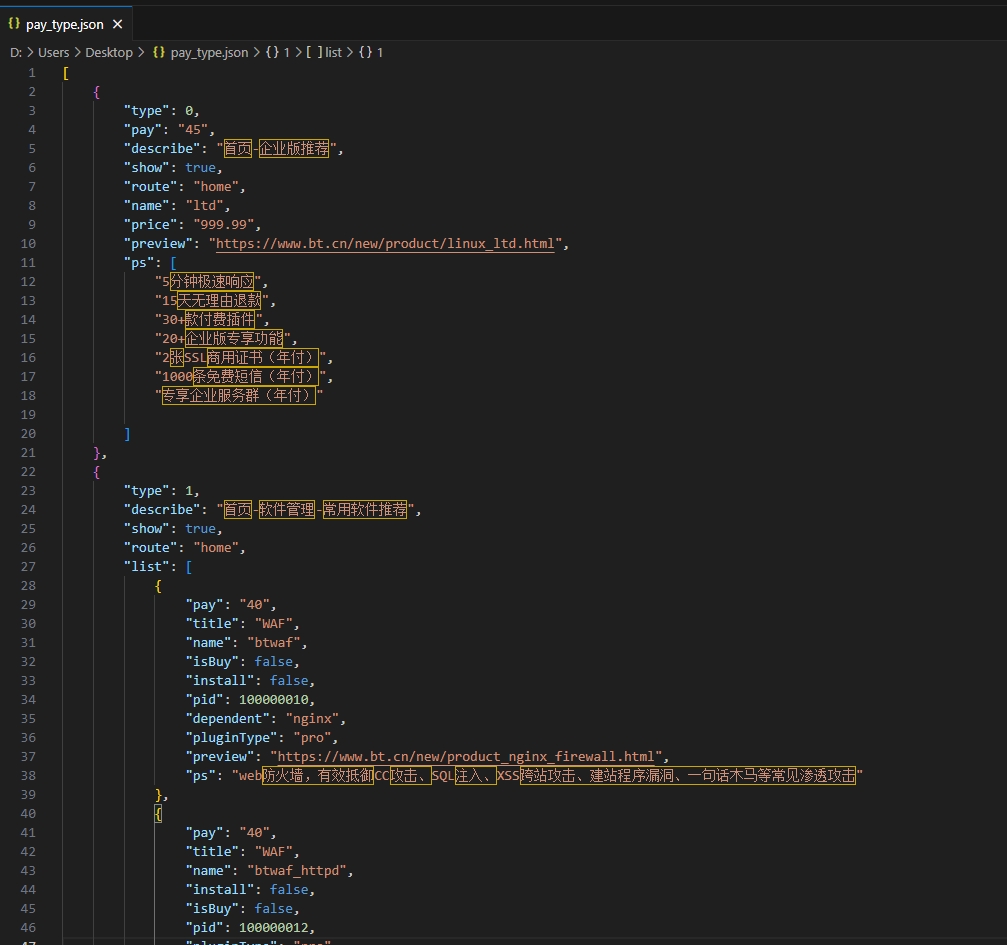
Task: Click the "专享企业服务群（年付）" string
Action: click(x=239, y=395)
